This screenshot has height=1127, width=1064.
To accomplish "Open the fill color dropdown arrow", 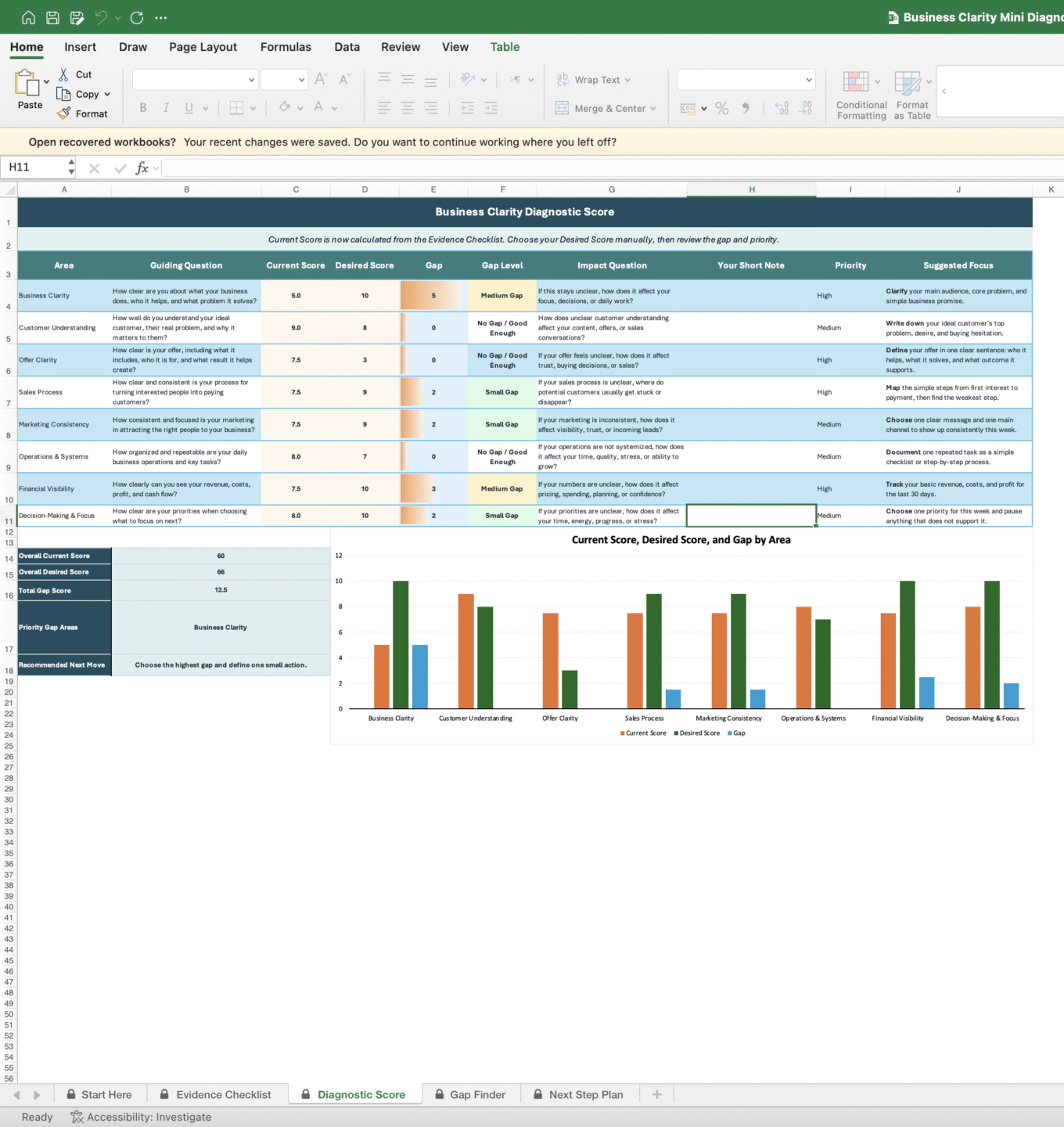I will pos(300,108).
